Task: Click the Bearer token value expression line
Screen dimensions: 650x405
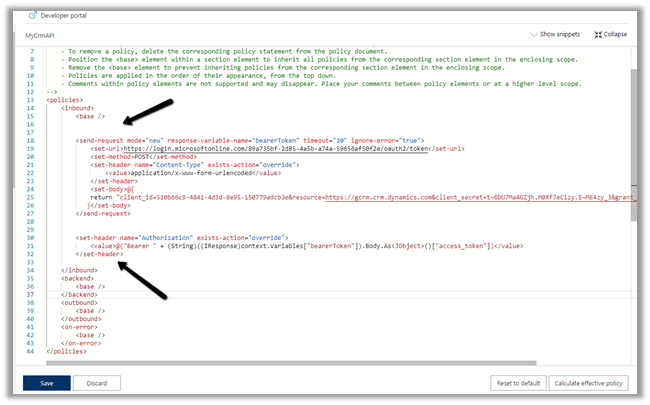Action: coord(300,245)
